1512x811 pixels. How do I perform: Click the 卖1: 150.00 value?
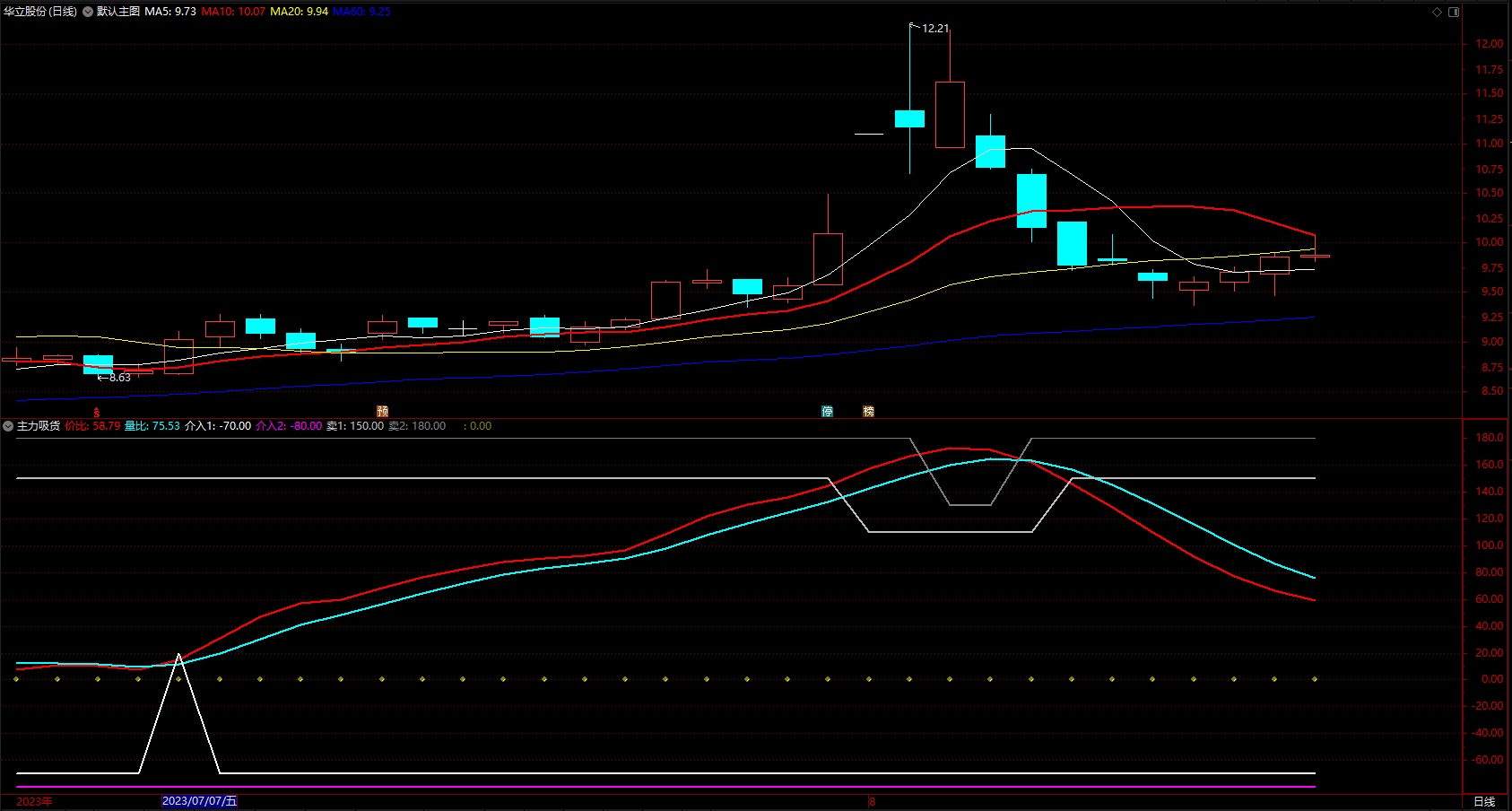[x=355, y=426]
